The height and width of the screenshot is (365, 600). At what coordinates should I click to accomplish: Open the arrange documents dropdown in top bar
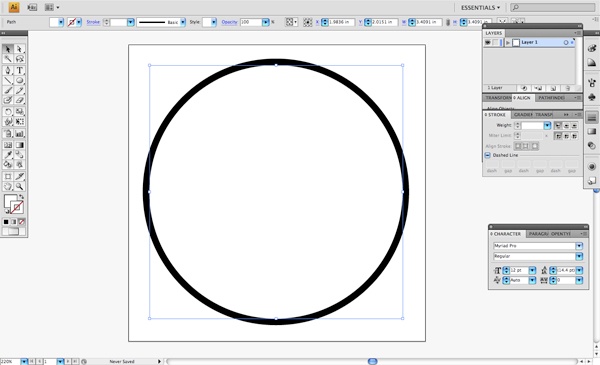[x=52, y=7]
